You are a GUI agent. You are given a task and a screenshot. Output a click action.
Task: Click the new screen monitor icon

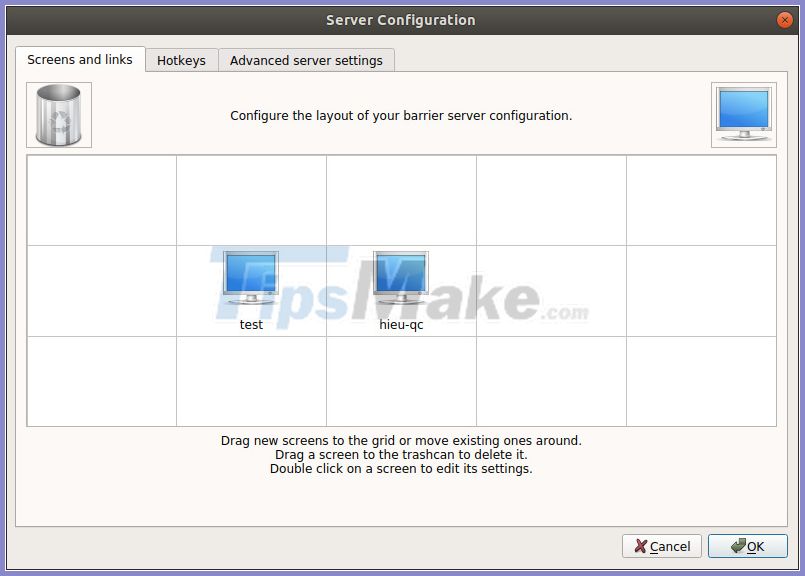[744, 112]
